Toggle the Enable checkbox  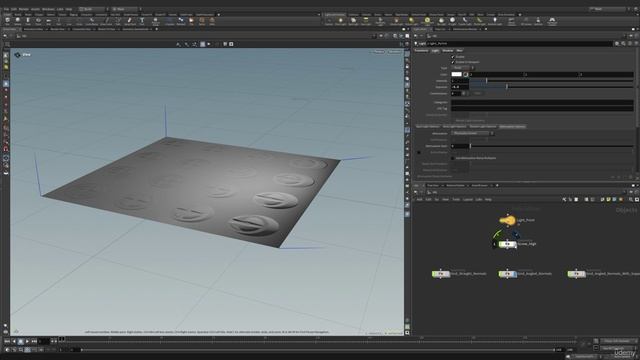pyautogui.click(x=453, y=57)
